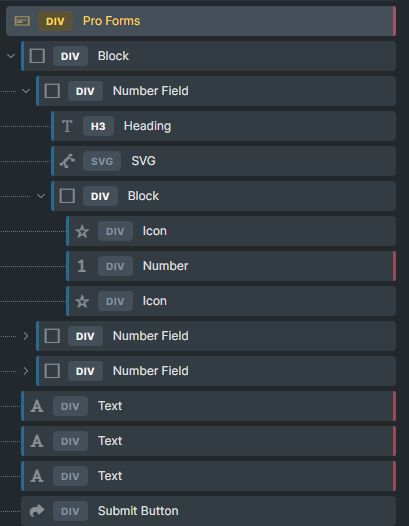Click the Pro Forms form icon
This screenshot has height=526, width=409.
click(x=22, y=21)
